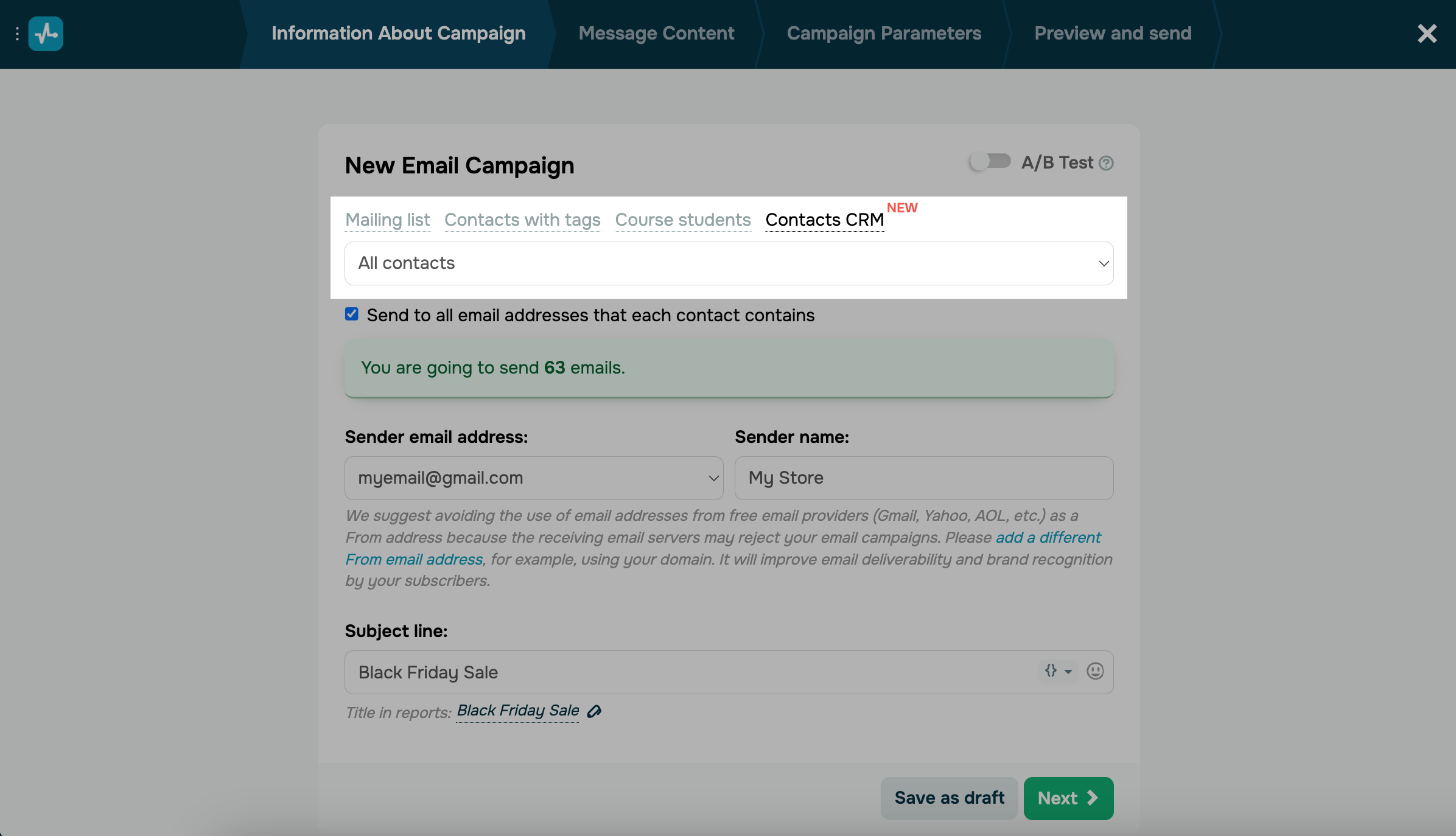Click into the Sender name field

[x=924, y=478]
